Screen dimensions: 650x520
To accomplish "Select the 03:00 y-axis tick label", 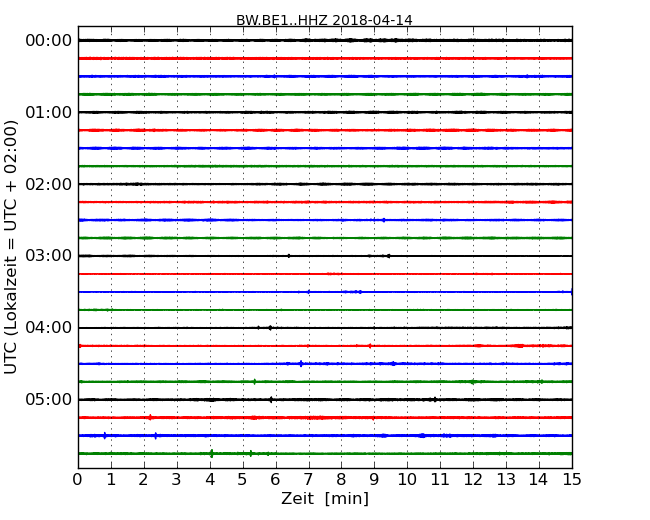I will [x=49, y=256].
